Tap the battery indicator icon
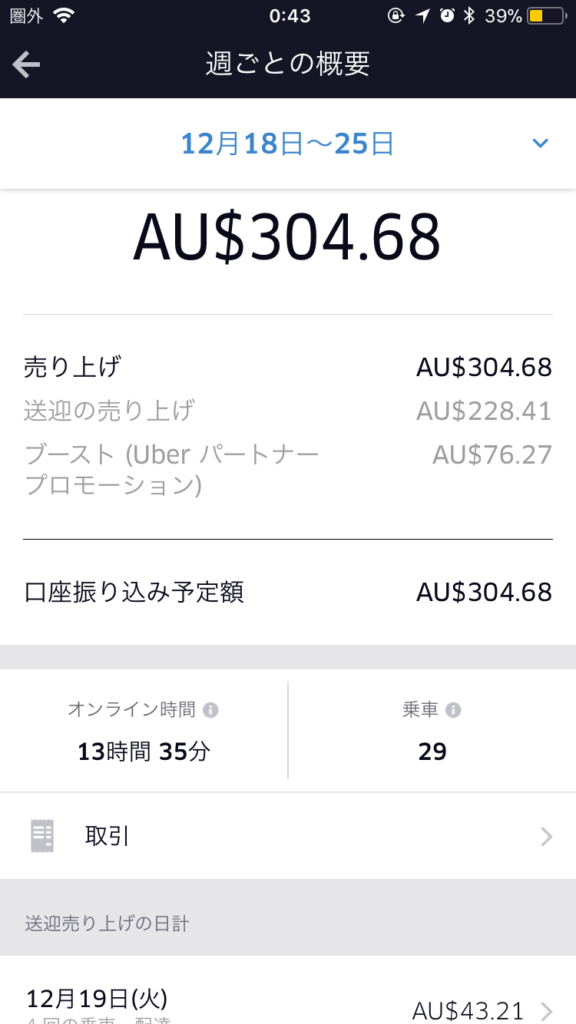The height and width of the screenshot is (1024, 576). pyautogui.click(x=547, y=16)
